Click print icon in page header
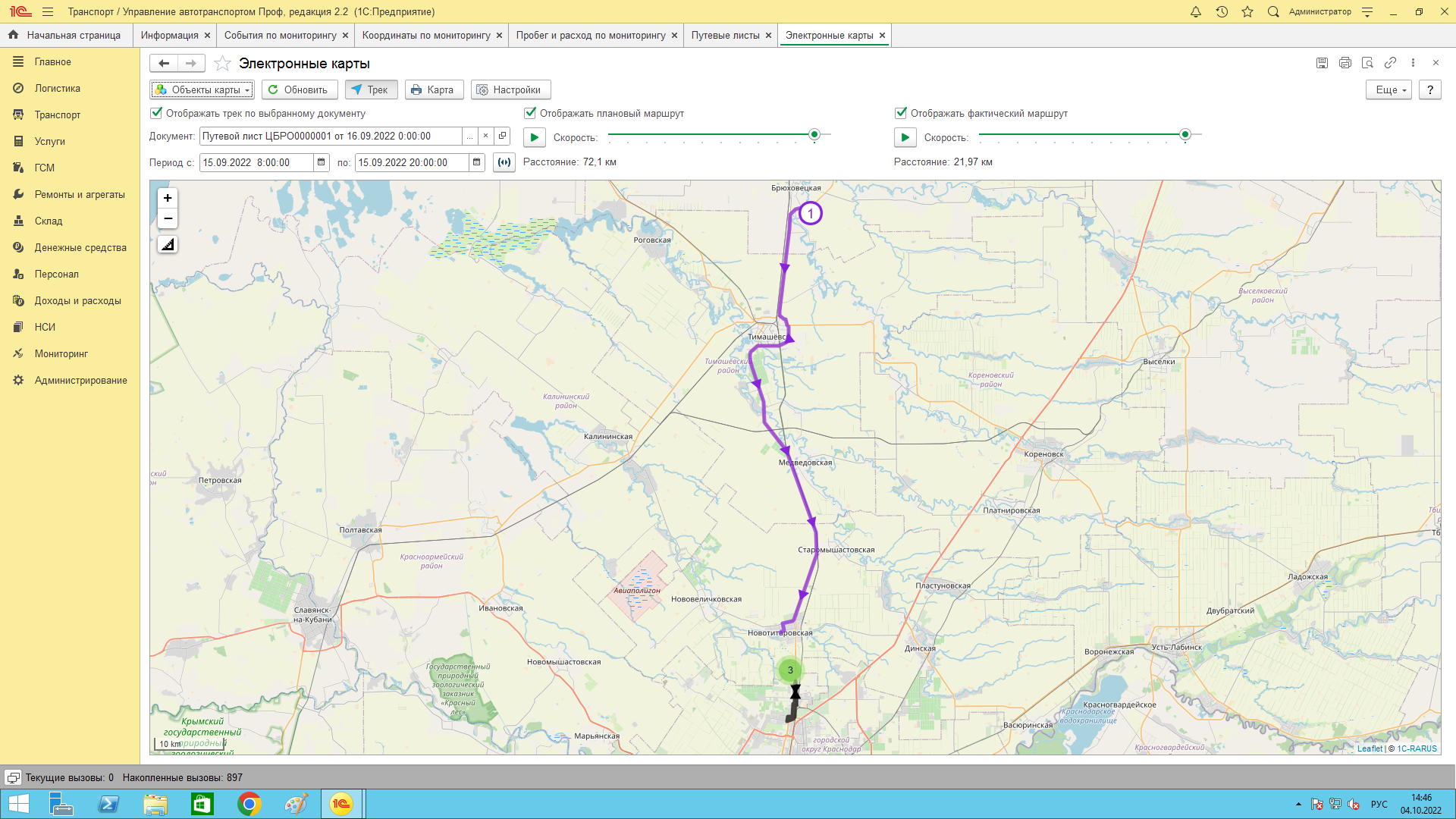 point(1345,63)
